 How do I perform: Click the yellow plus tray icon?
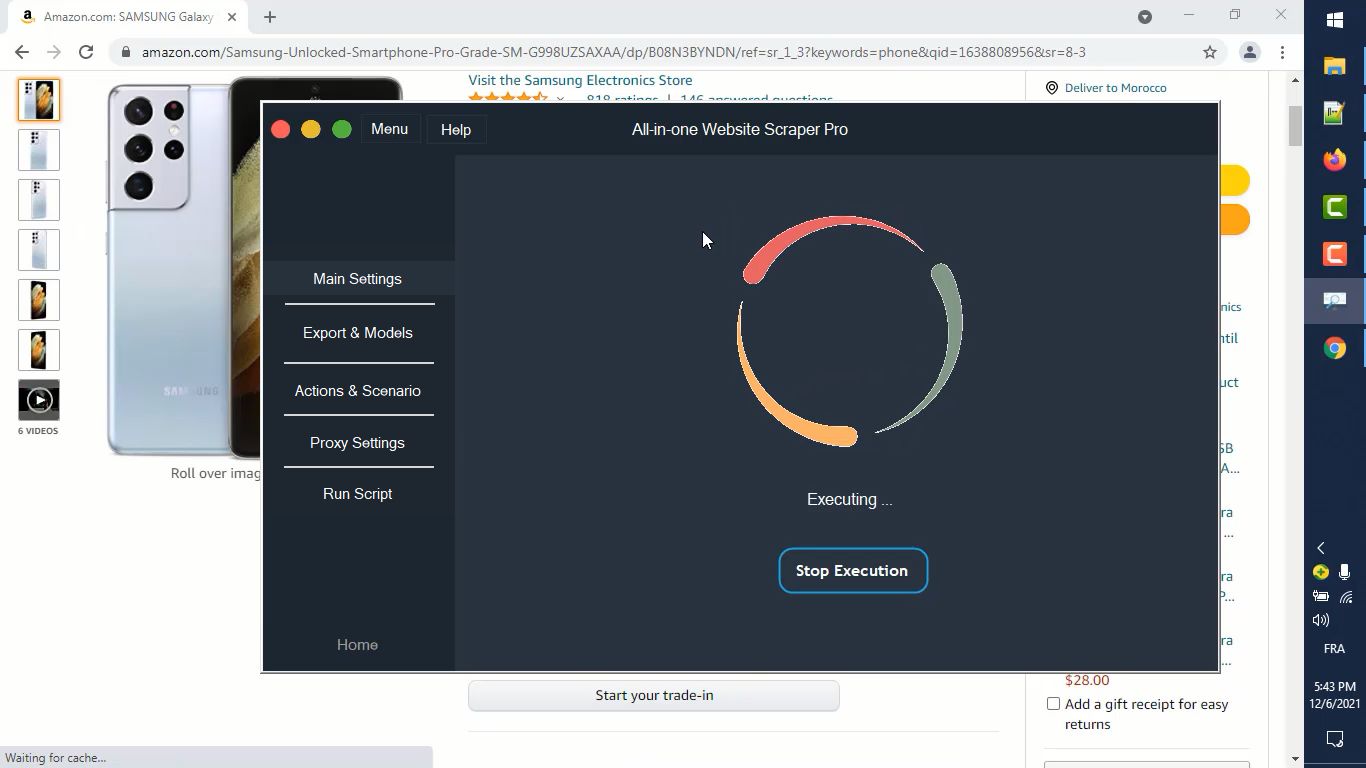[x=1321, y=572]
